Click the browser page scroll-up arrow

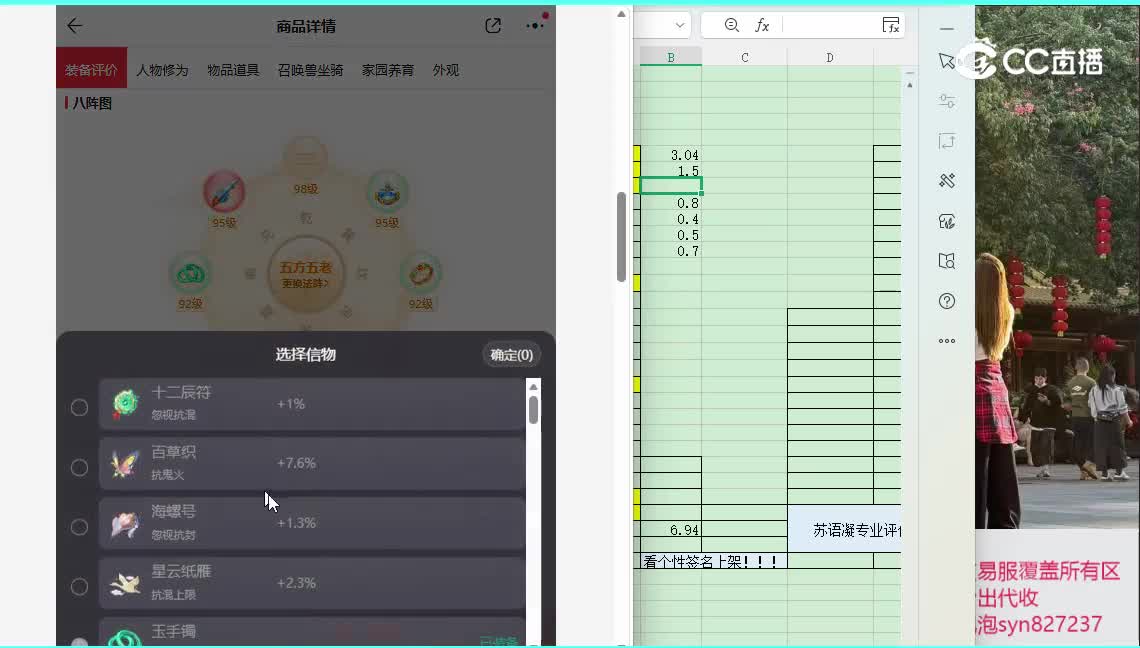(621, 14)
